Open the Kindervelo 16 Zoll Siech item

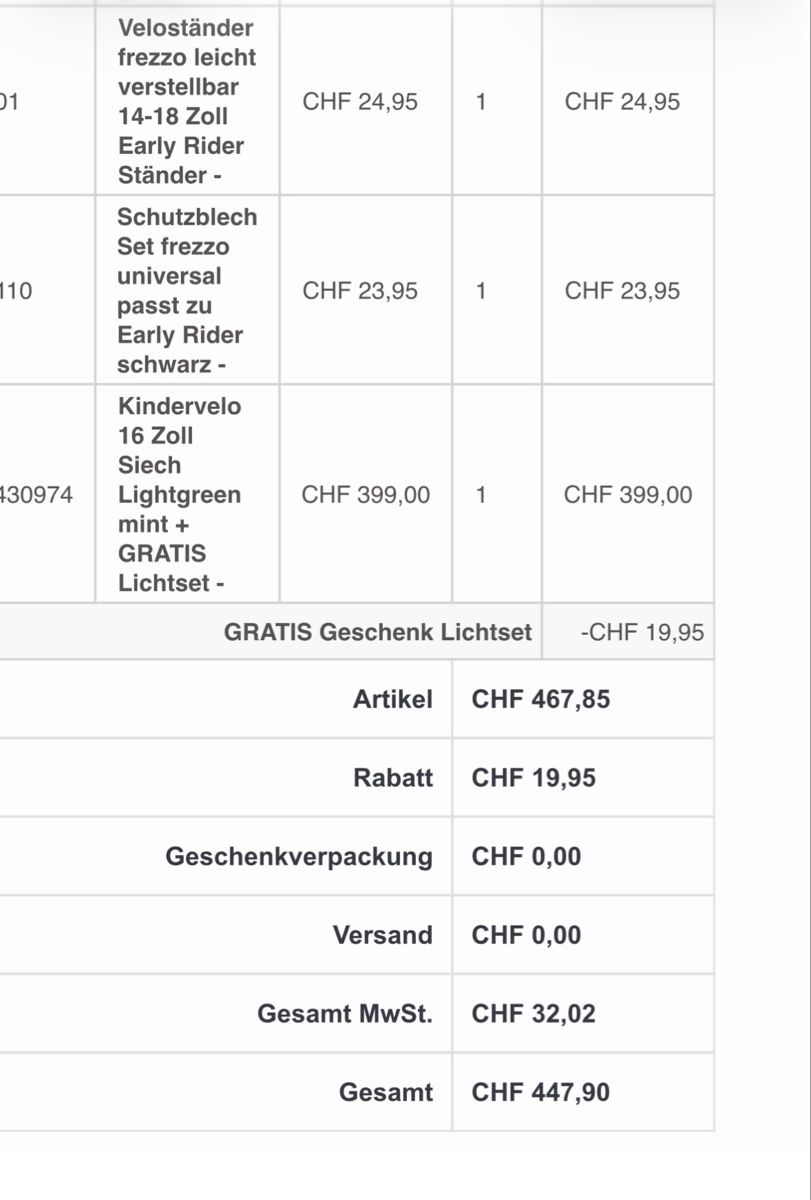point(180,494)
